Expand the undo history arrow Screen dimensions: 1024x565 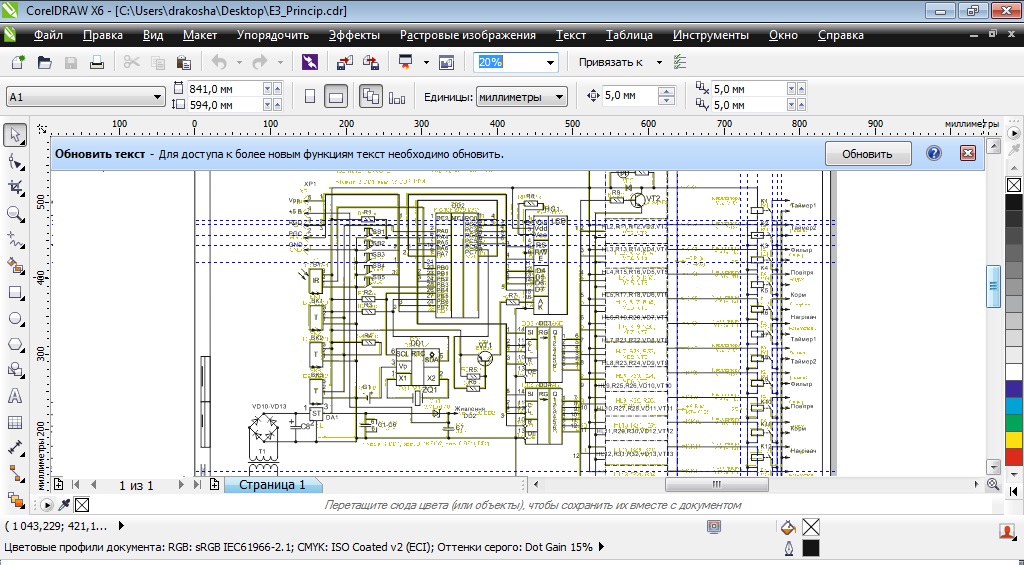pos(239,63)
